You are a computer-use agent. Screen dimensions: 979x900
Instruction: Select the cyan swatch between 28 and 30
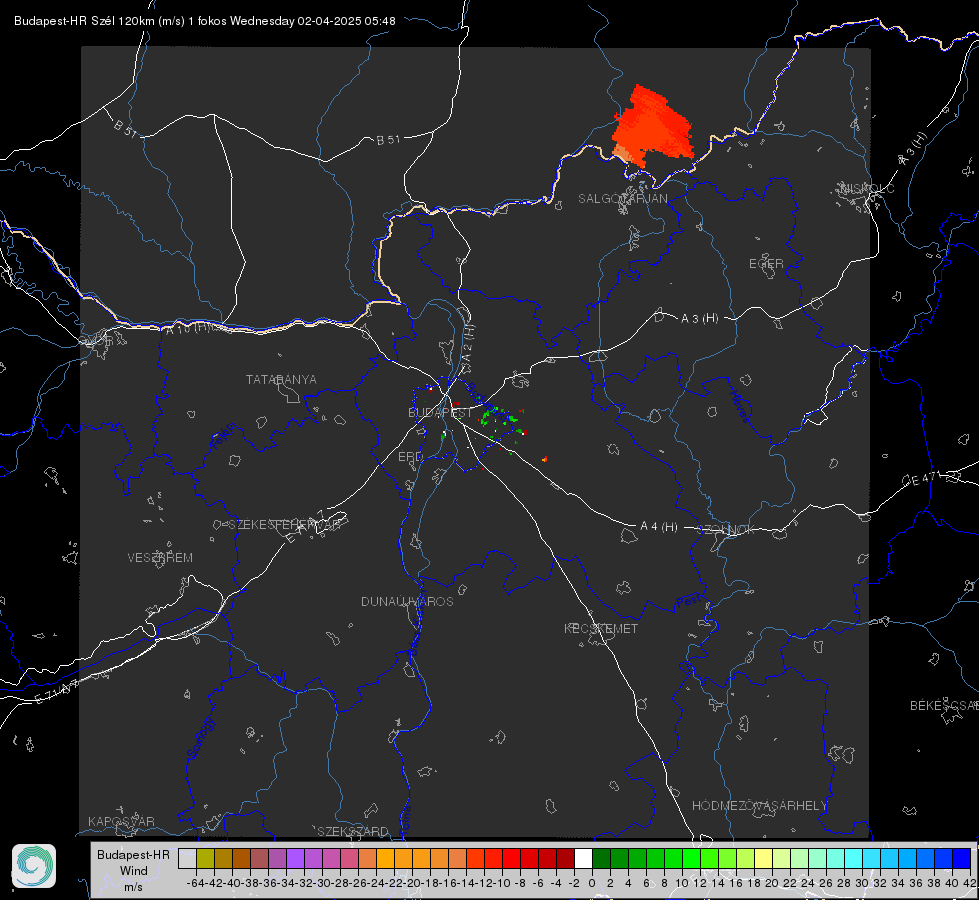coord(853,858)
